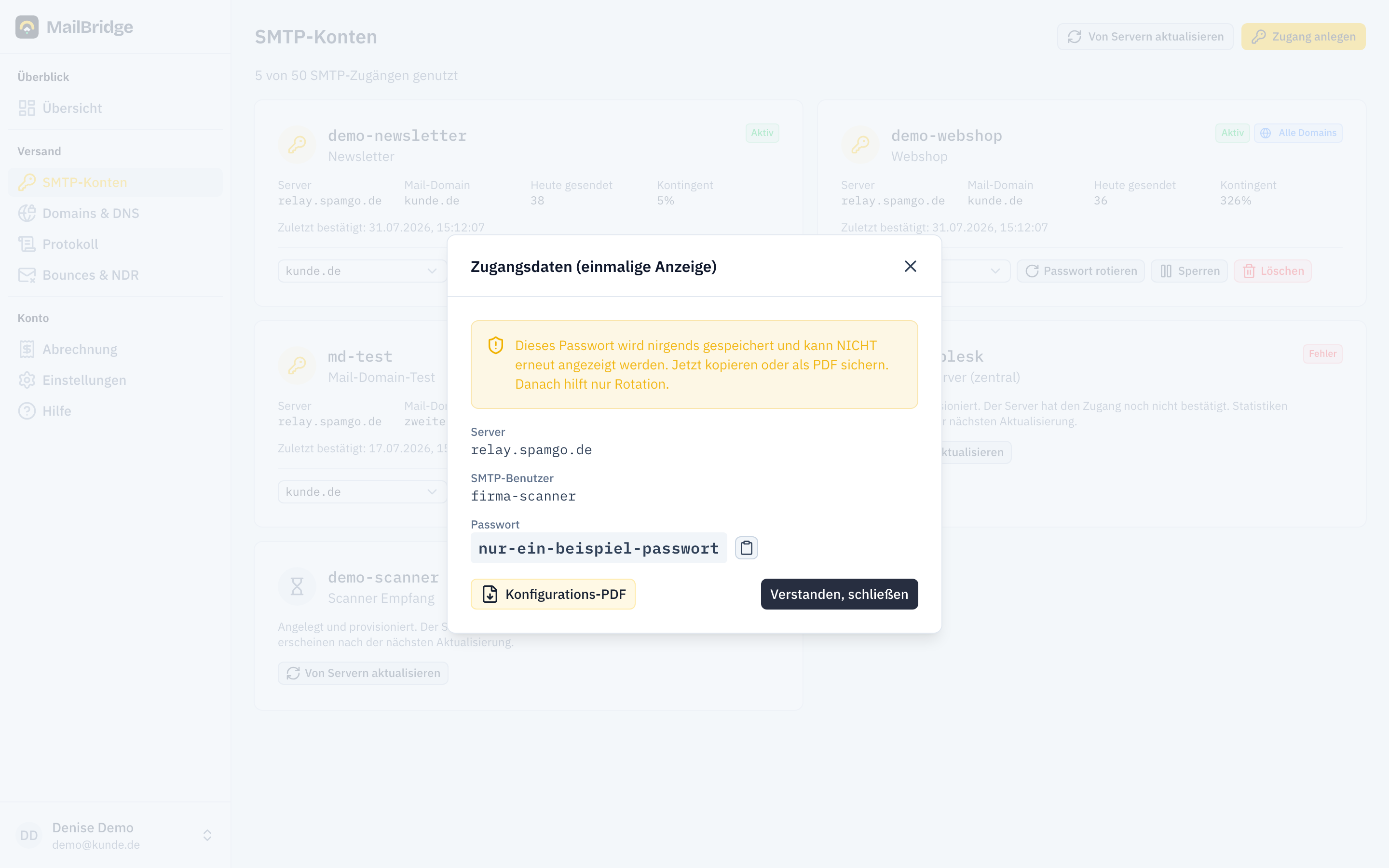Click the key icon in Zugang anlegen
Screen dimensions: 1389x868
[x=1259, y=37]
